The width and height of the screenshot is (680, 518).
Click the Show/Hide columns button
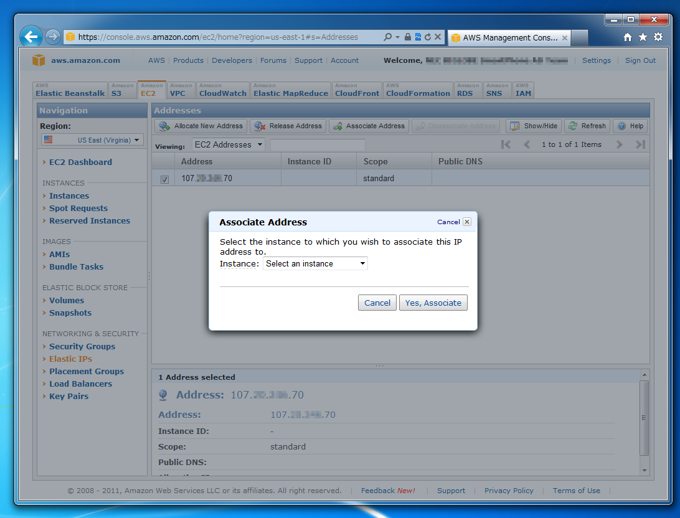pyautogui.click(x=534, y=126)
